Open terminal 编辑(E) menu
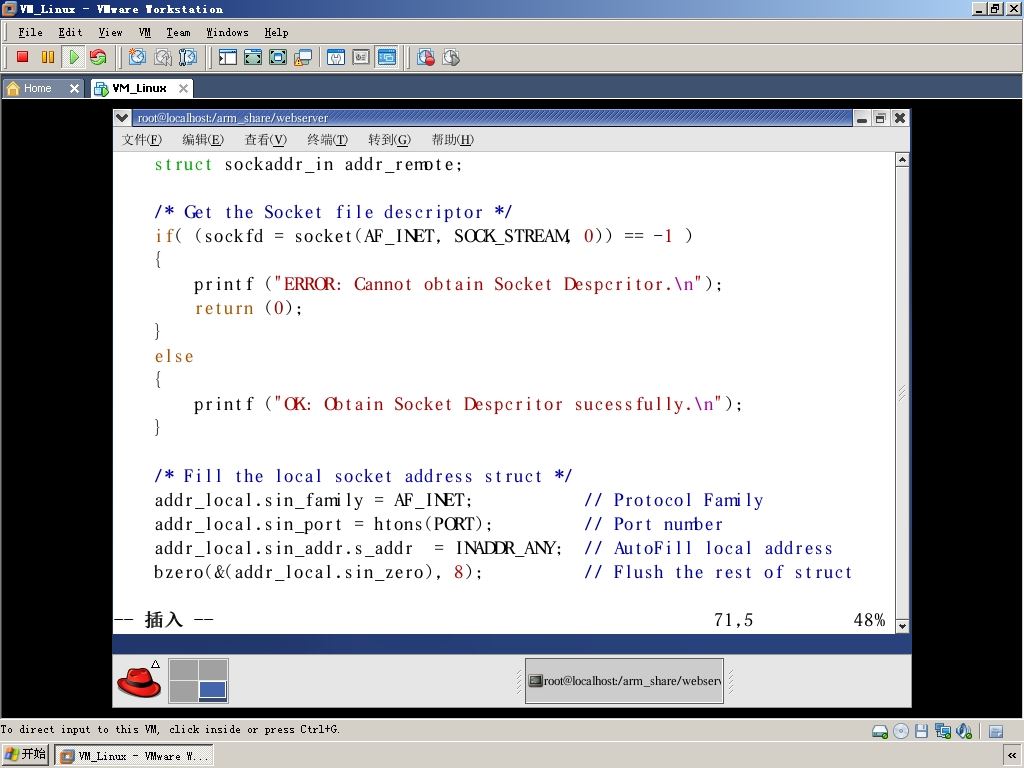This screenshot has height=768, width=1024. pos(203,140)
